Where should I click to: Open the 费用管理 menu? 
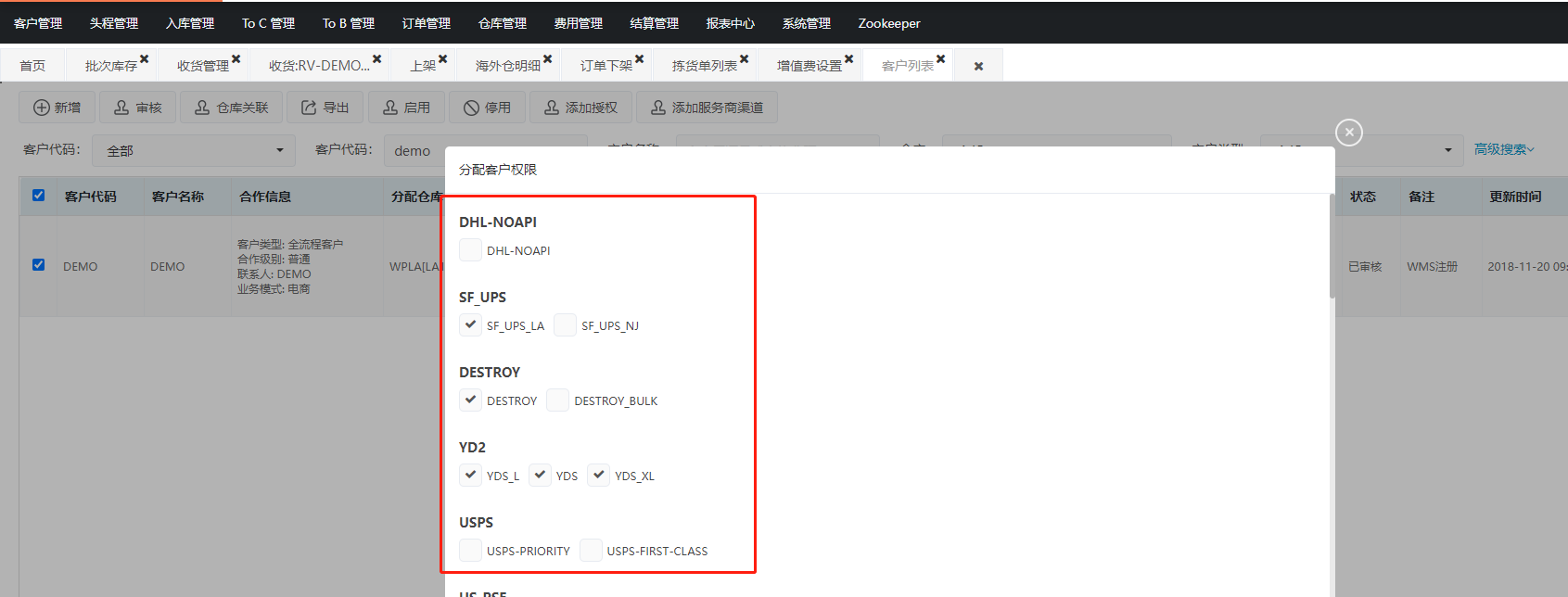579,23
